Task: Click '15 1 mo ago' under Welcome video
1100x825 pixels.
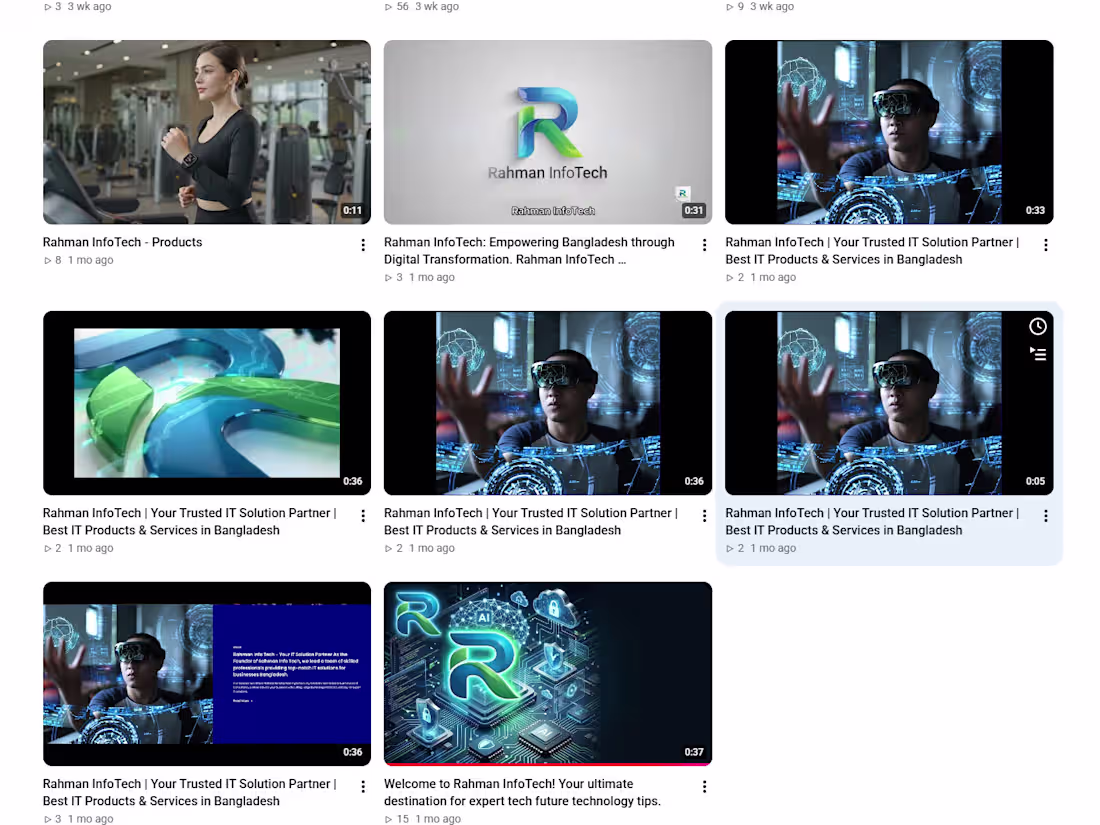Action: [x=423, y=819]
